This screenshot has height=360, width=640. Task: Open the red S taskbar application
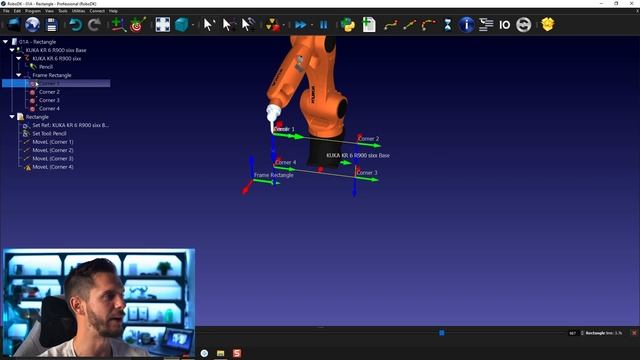click(x=237, y=353)
